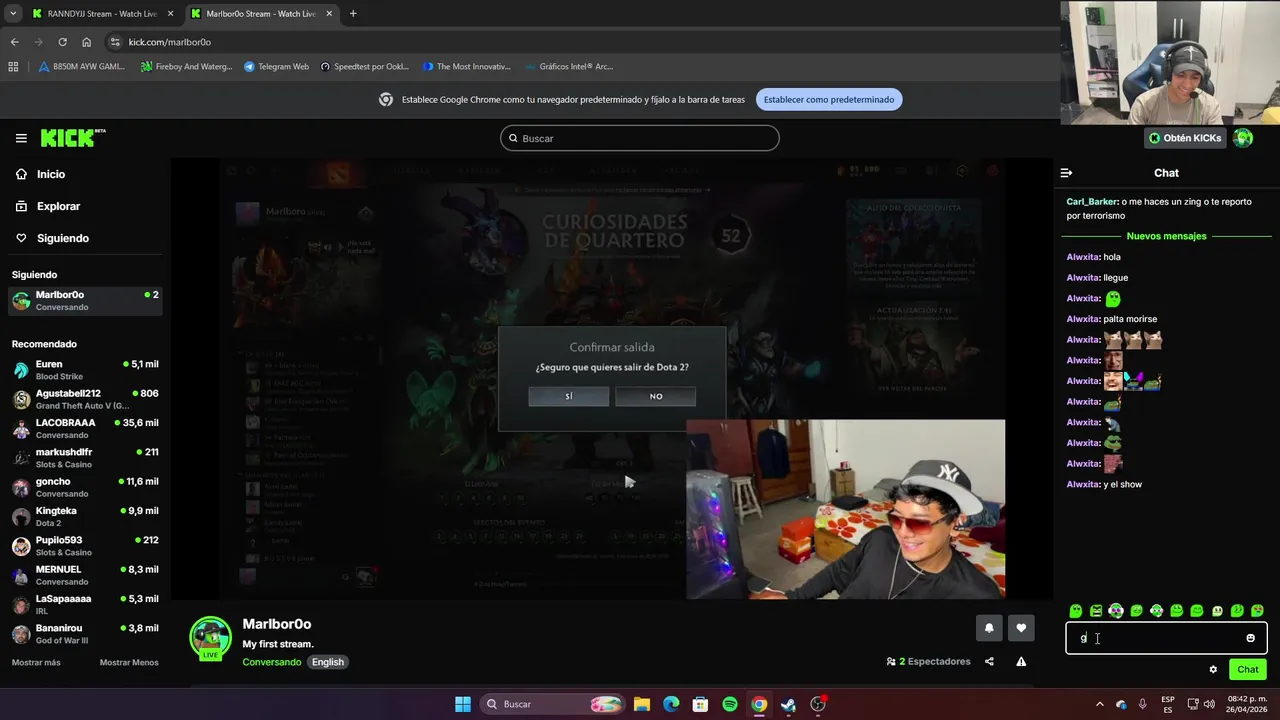Open the hamburger sidebar menu
This screenshot has width=1280, height=720.
[21, 138]
